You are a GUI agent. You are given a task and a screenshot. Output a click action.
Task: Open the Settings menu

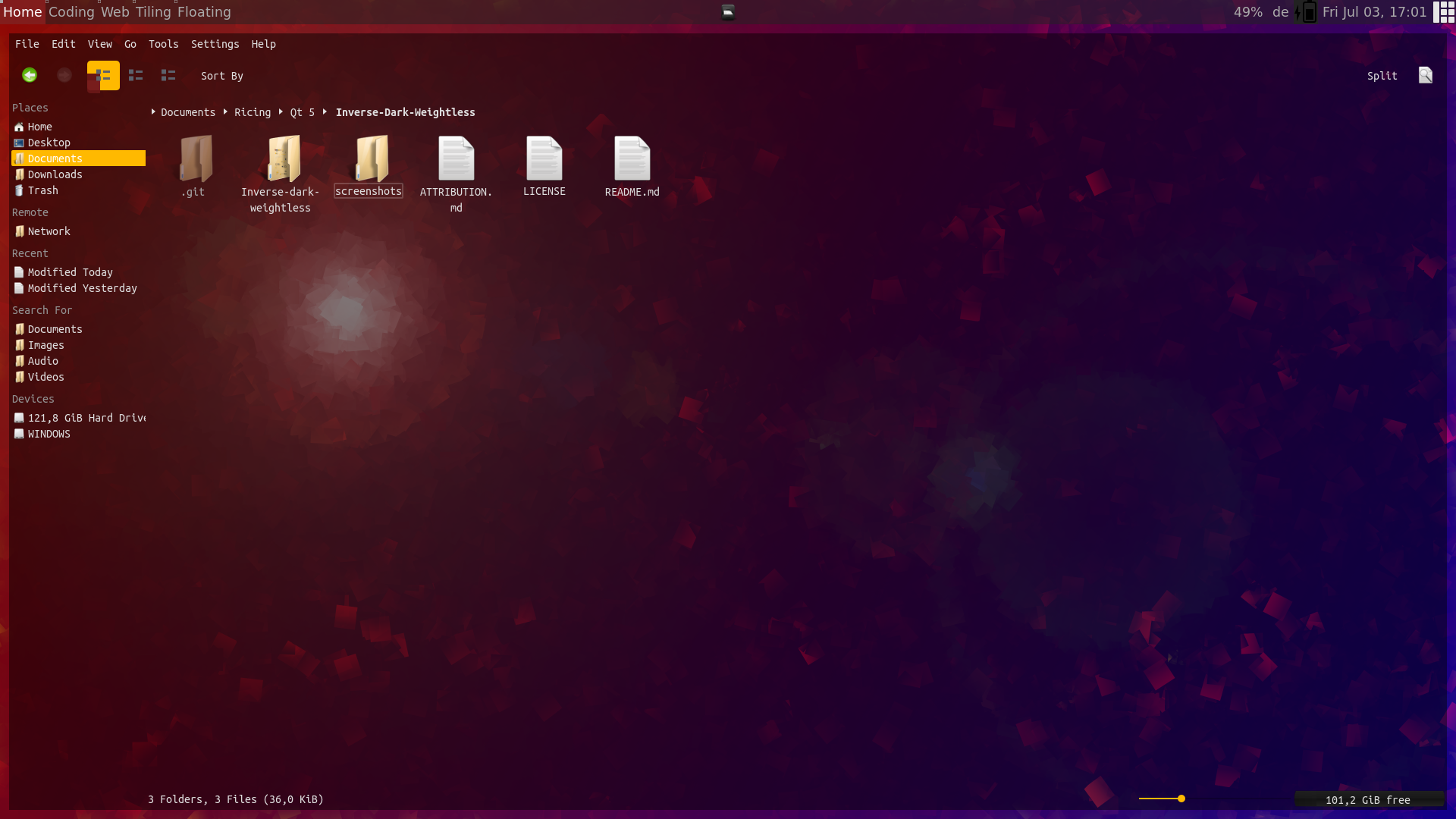click(x=215, y=44)
